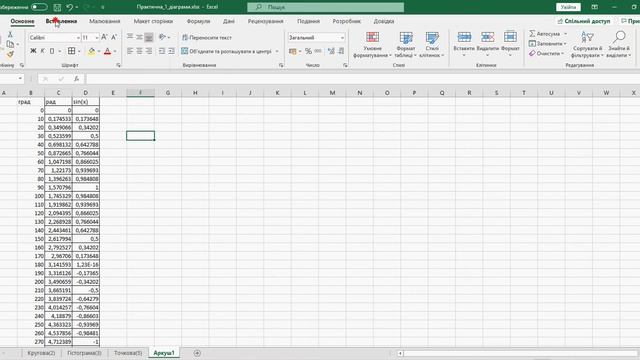Apply the yellow fill color
640x360 pixels.
click(91, 51)
